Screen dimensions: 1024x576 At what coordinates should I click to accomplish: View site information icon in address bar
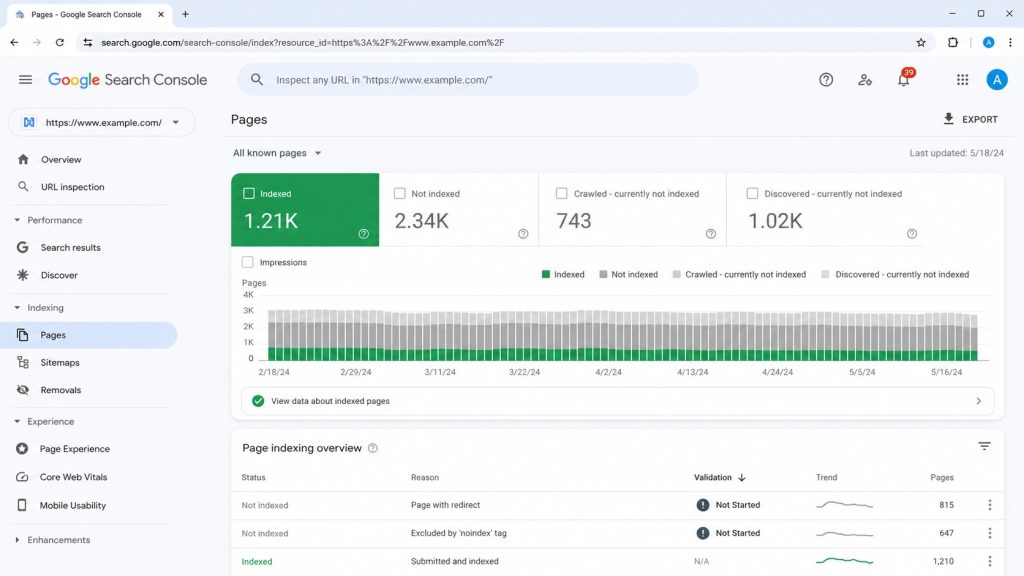tap(88, 42)
